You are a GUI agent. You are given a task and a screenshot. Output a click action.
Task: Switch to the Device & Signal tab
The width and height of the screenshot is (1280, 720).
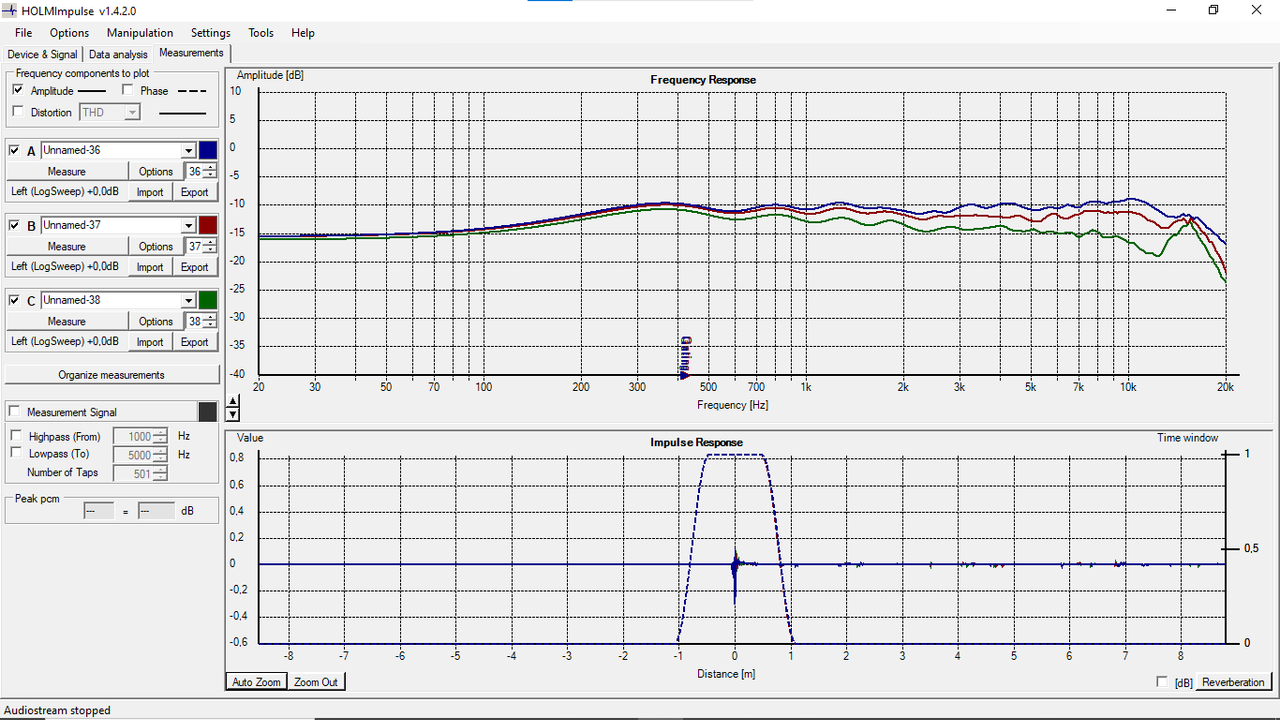point(42,54)
